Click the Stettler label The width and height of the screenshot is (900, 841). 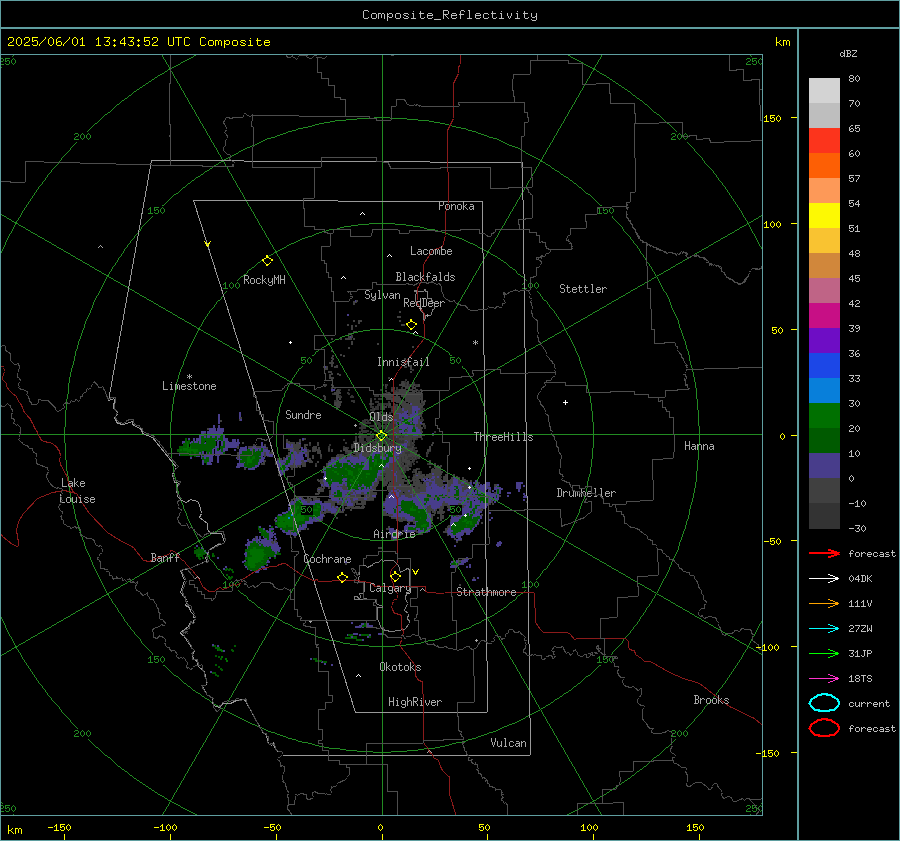tap(583, 289)
